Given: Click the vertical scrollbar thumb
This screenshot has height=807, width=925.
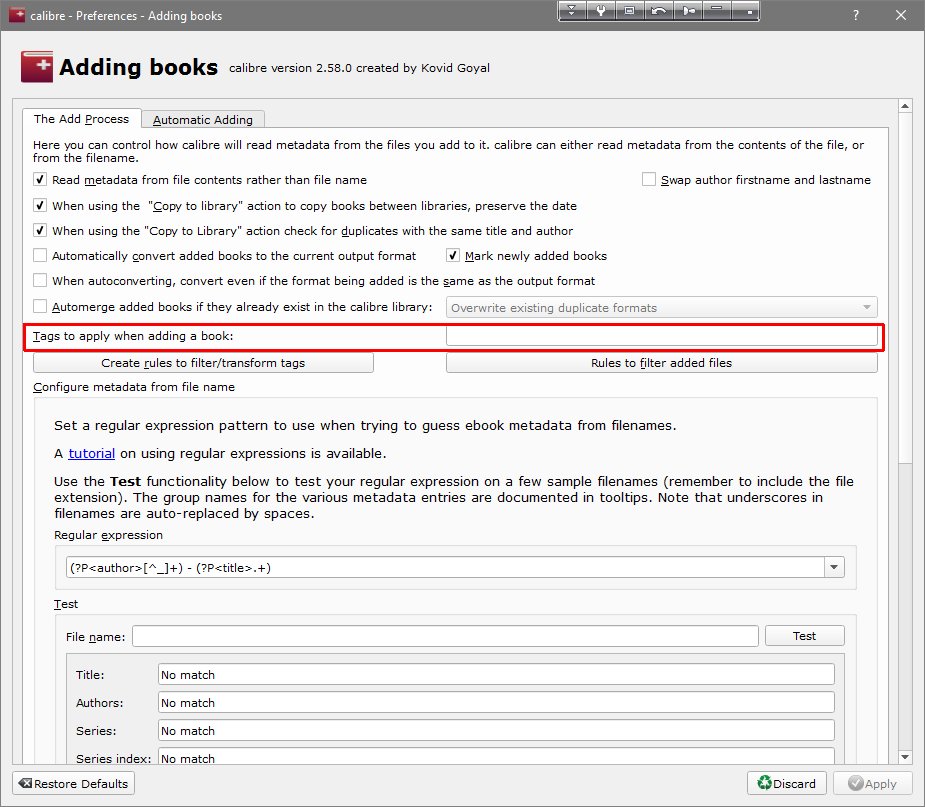Looking at the screenshot, I should [905, 288].
